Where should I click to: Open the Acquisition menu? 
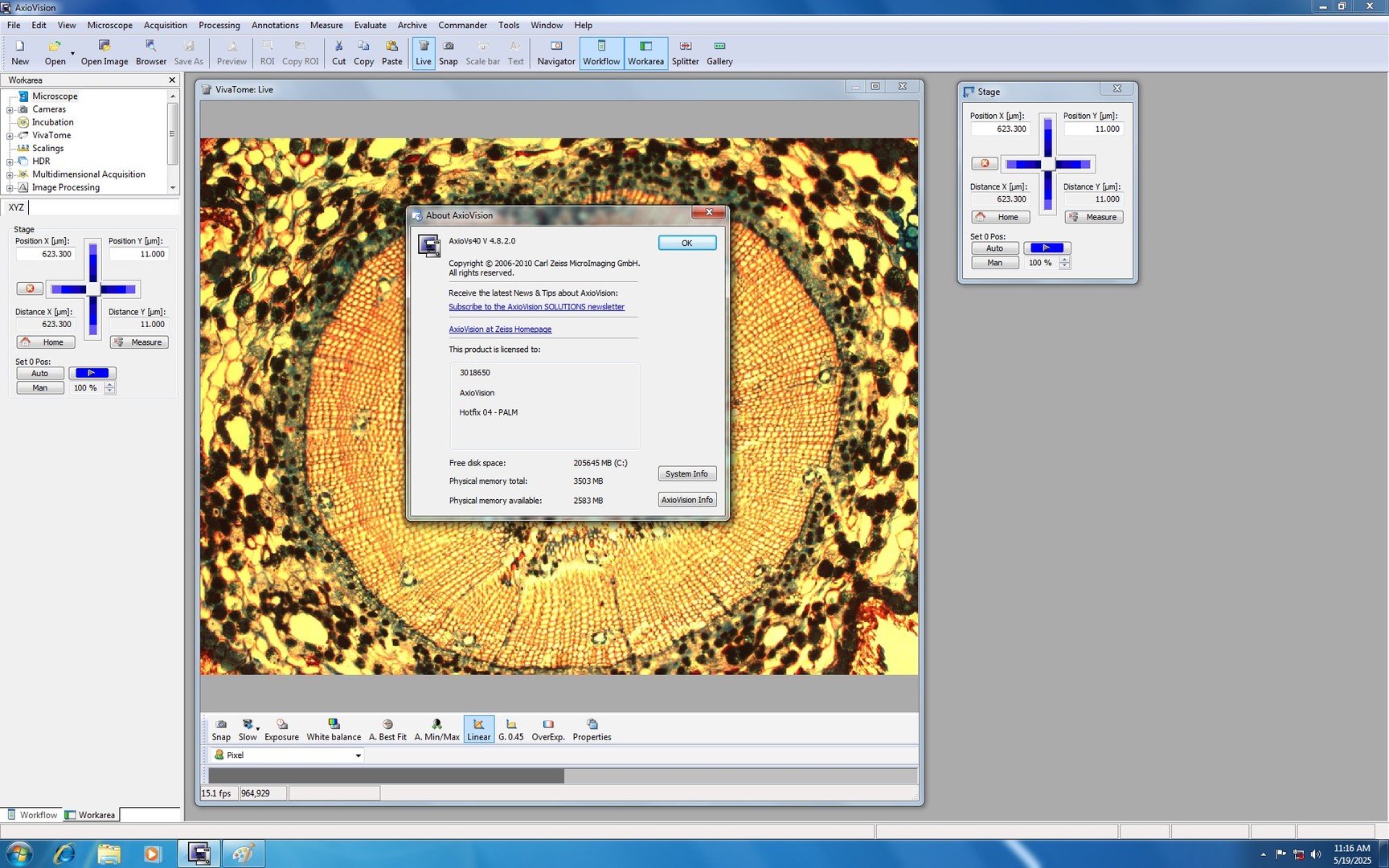[165, 25]
